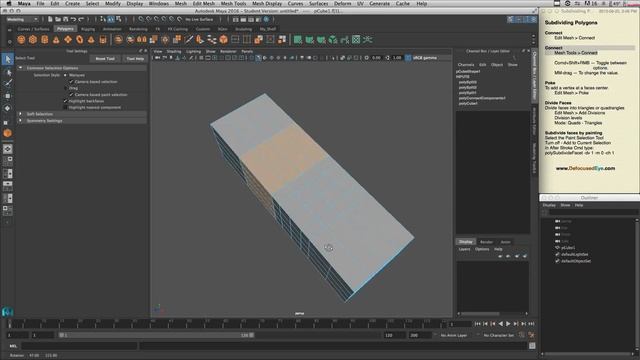Click the go to start playback button

click(x=478, y=324)
